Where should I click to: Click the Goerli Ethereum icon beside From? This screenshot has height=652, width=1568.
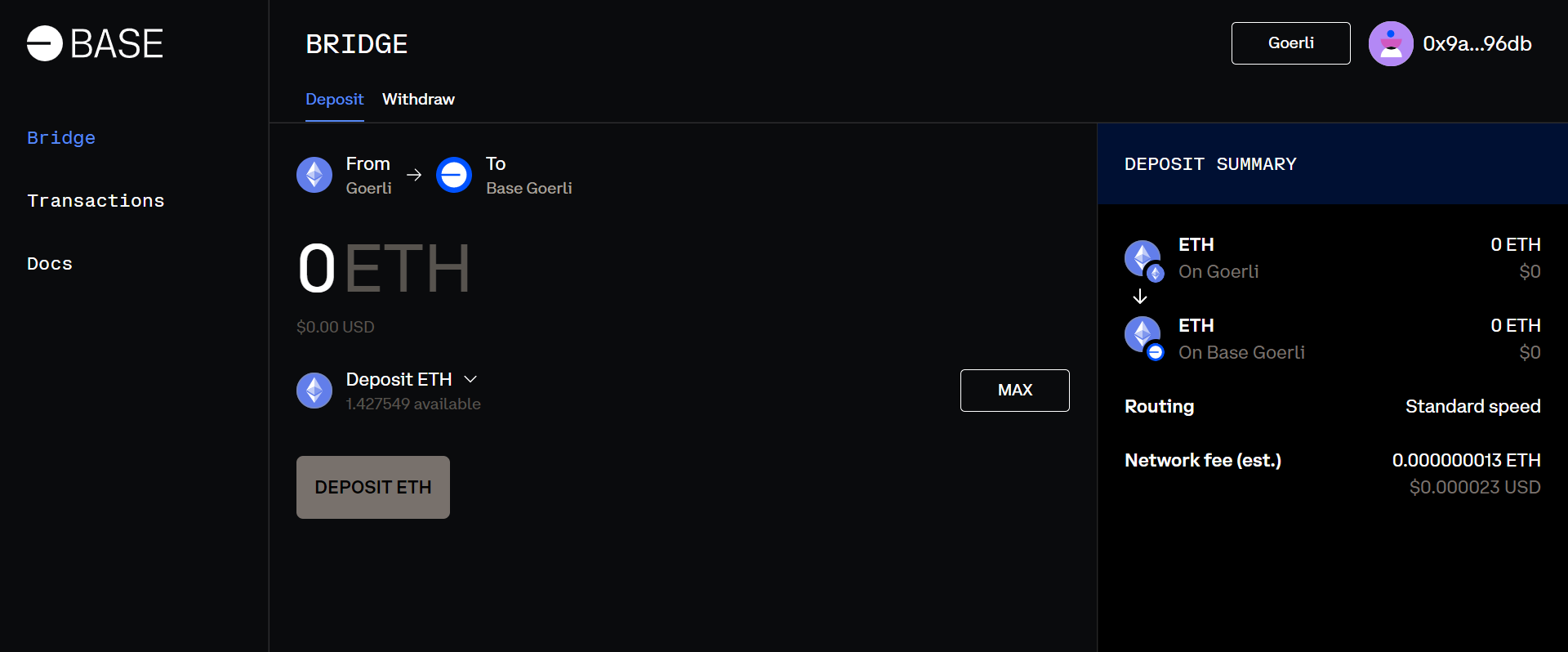coord(314,175)
